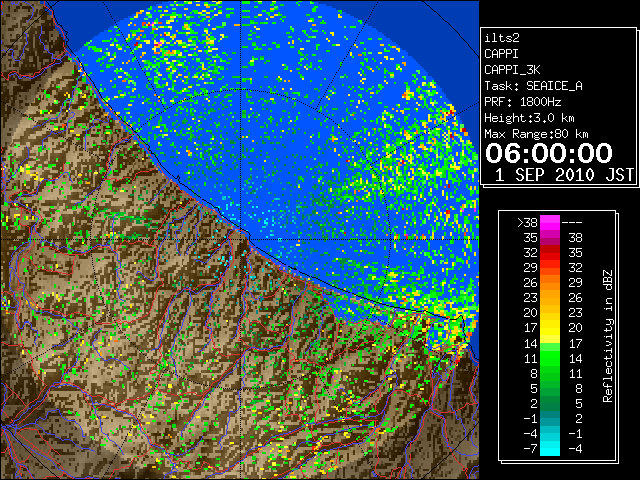Click the orange 26 dBZ legend swatch
Viewport: 640px width, 480px height.
[x=550, y=282]
